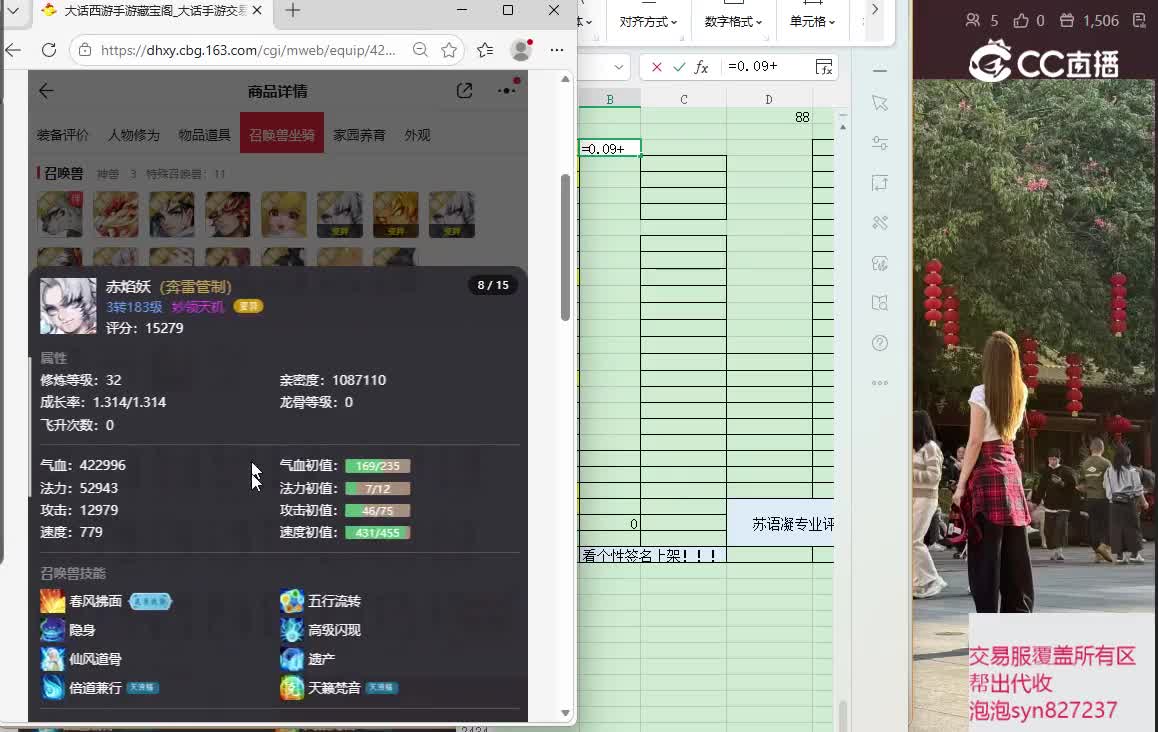Image resolution: width=1158 pixels, height=732 pixels.
Task: Add this page to favorites star
Action: tap(449, 49)
